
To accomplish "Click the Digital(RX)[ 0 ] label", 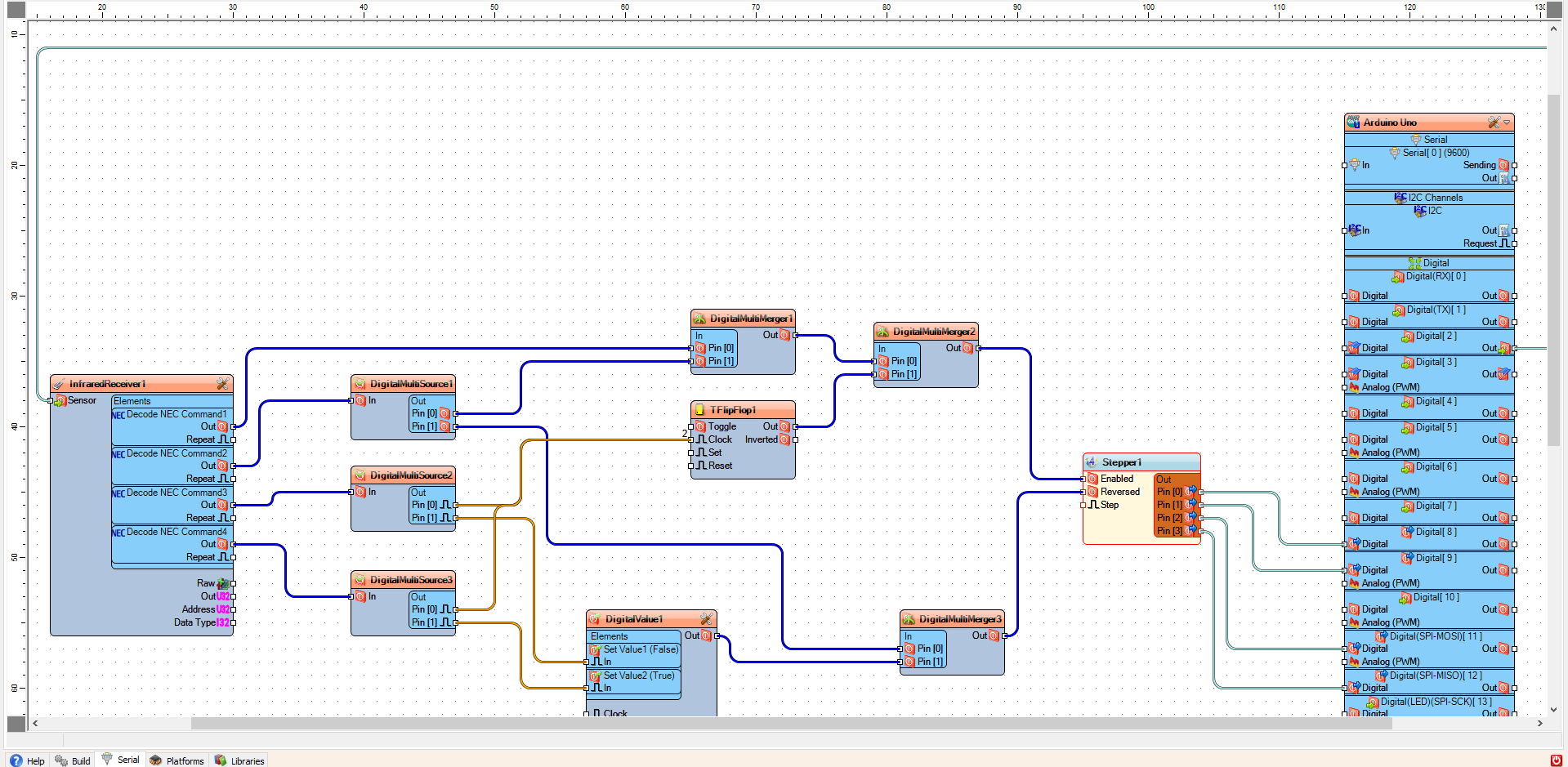I will pyautogui.click(x=1436, y=276).
